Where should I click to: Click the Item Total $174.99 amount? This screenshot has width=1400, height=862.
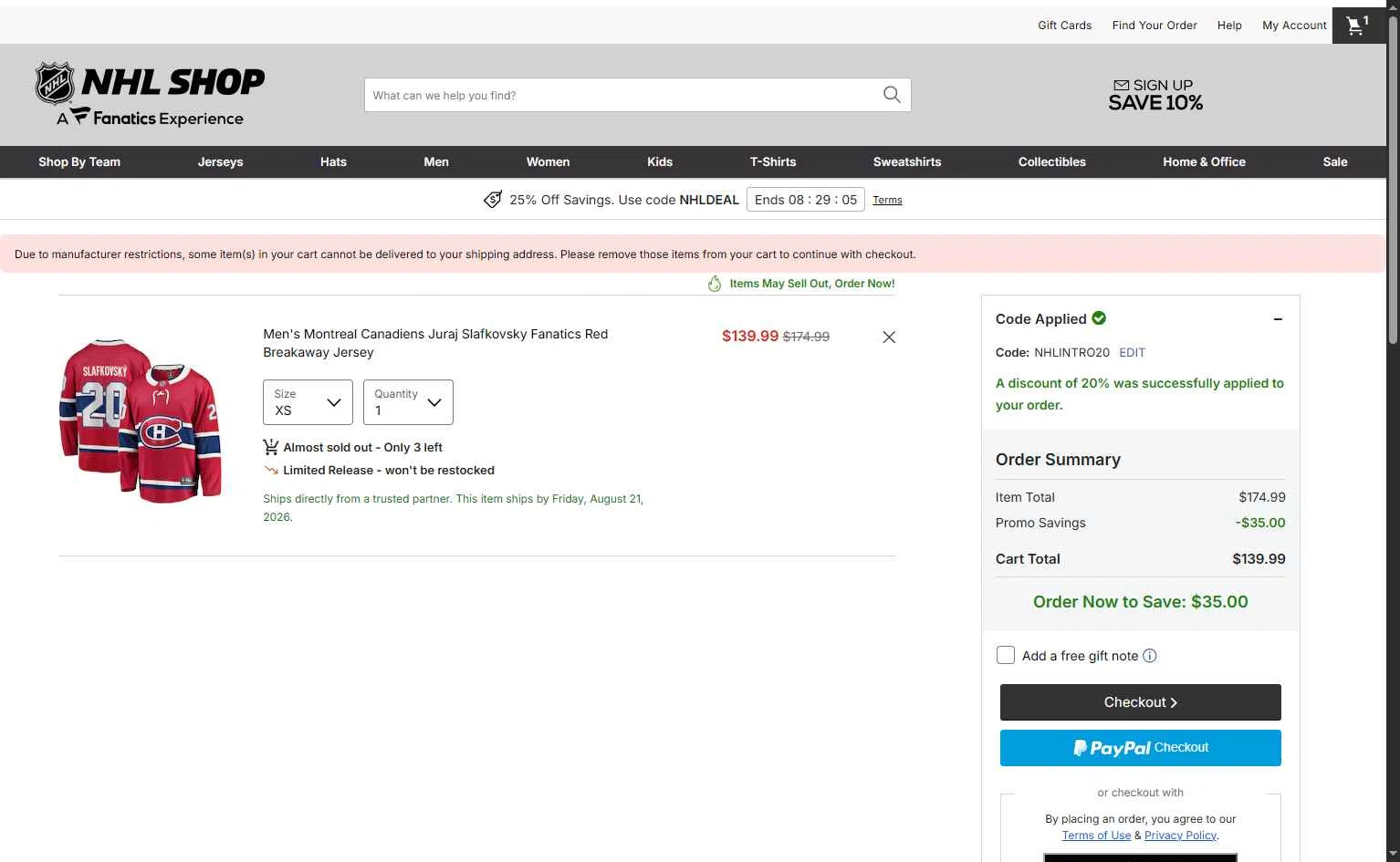tap(1262, 497)
